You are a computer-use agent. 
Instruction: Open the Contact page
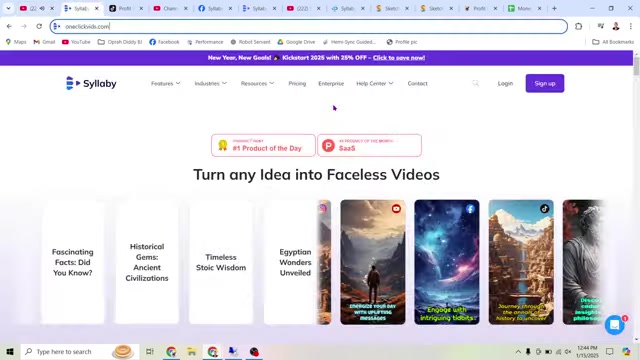[417, 83]
